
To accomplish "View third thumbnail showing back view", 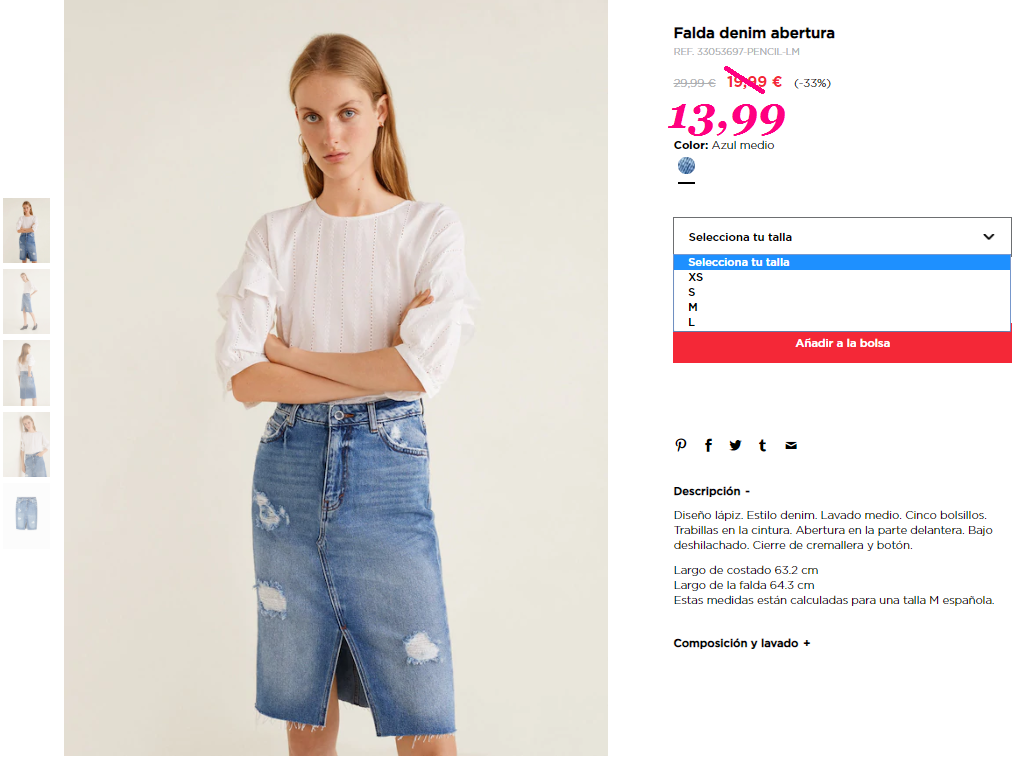I will pos(27,373).
